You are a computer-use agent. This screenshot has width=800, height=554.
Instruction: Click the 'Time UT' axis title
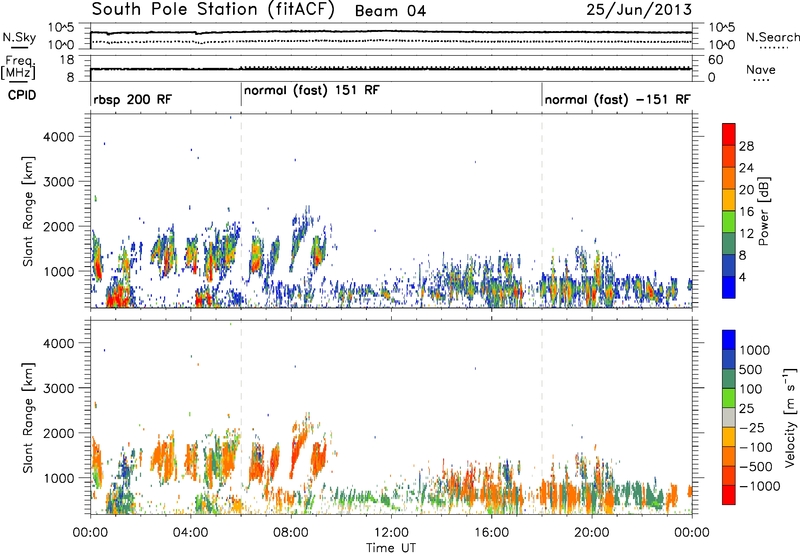[x=391, y=548]
